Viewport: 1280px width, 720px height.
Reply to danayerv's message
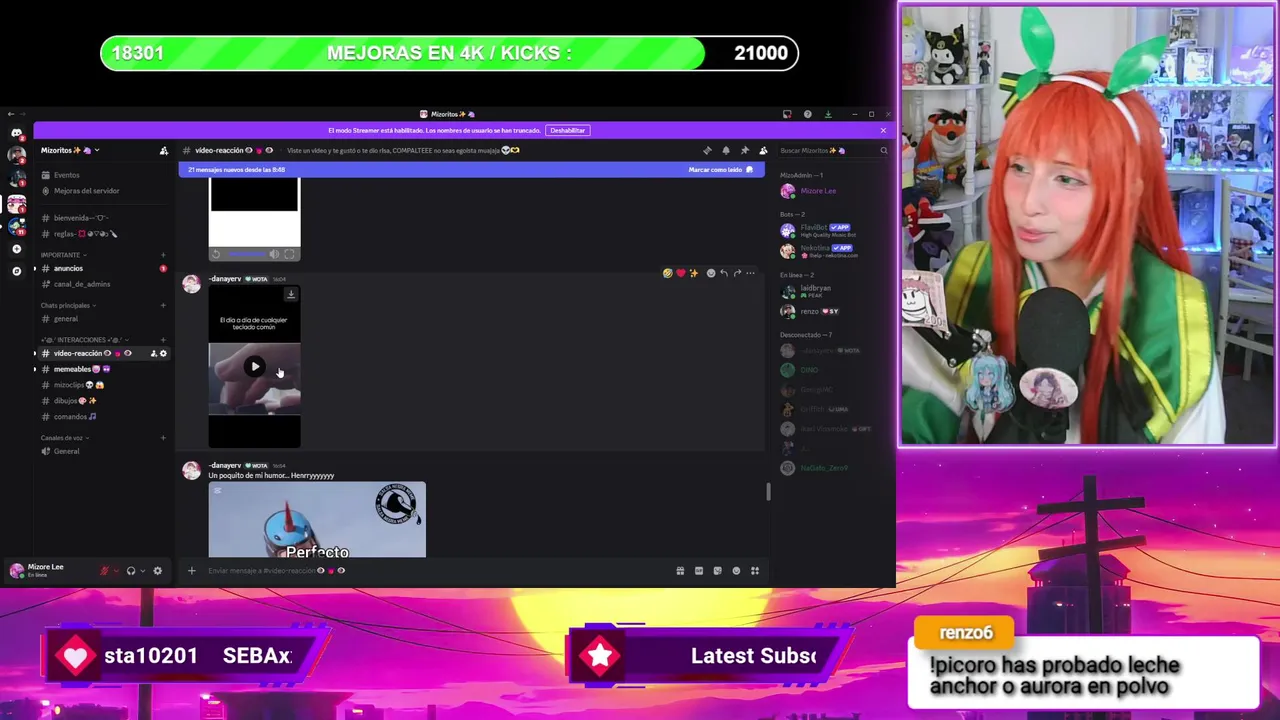(x=724, y=273)
